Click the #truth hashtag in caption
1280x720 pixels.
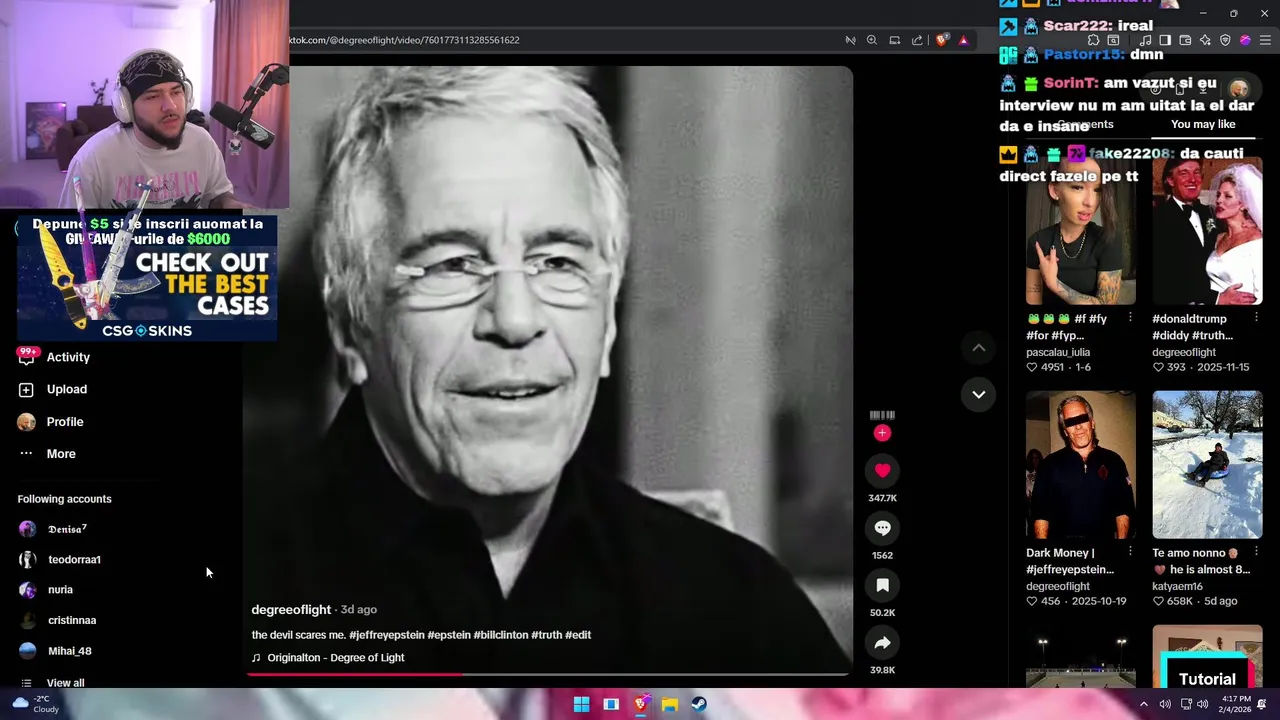(546, 635)
